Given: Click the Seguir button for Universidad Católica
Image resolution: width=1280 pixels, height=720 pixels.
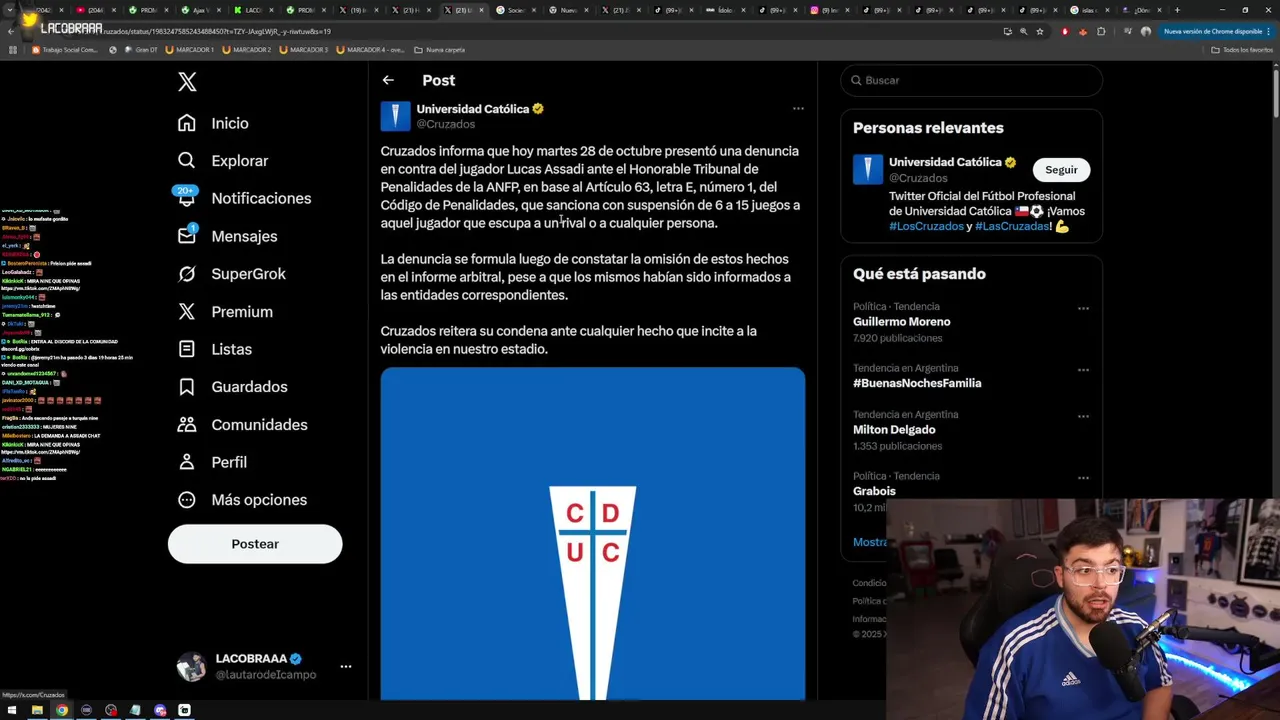Looking at the screenshot, I should [x=1061, y=170].
